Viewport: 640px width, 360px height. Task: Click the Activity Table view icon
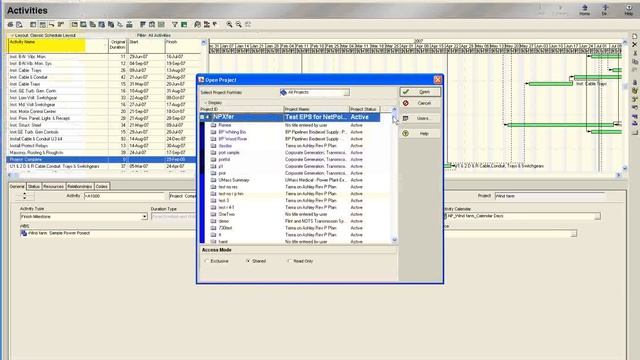point(33,24)
